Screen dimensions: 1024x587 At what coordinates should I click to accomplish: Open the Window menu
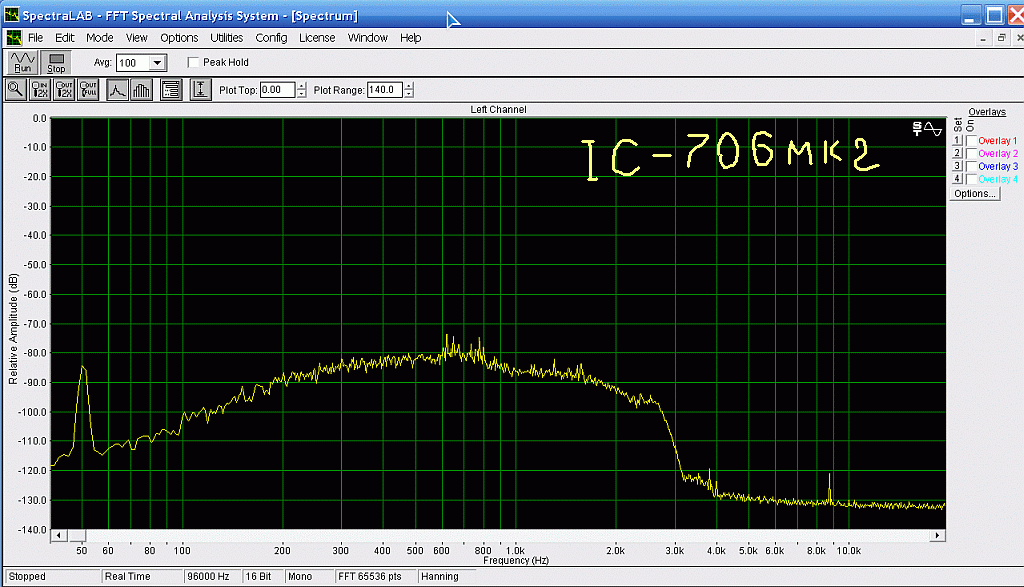[x=368, y=38]
